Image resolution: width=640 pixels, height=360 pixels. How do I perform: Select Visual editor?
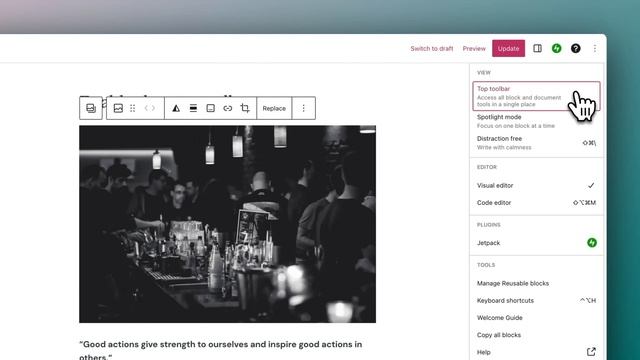click(536, 185)
